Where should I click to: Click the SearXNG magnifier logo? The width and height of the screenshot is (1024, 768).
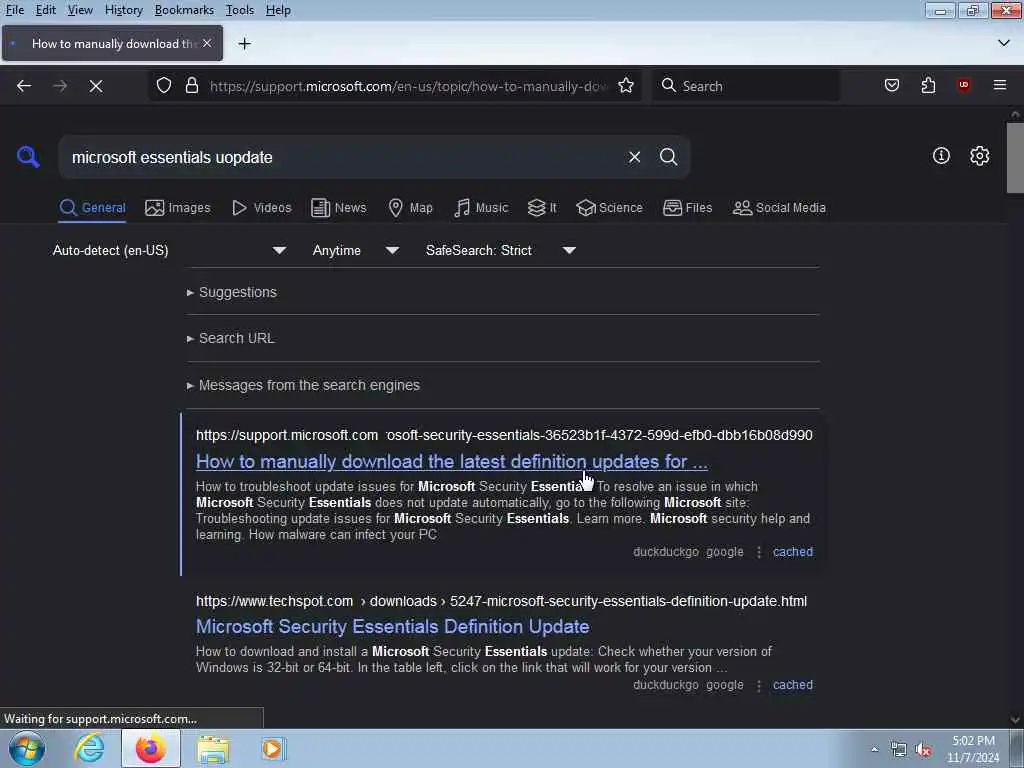[28, 157]
